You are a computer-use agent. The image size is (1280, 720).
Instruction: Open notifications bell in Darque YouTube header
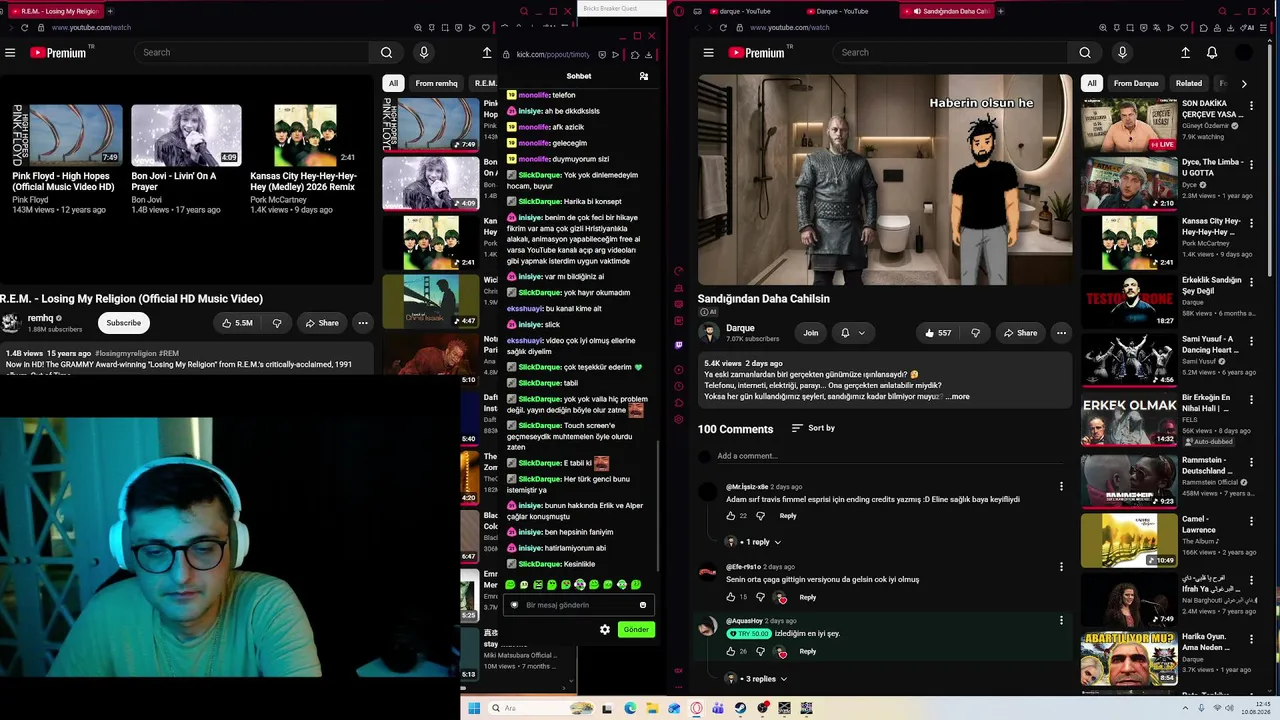tap(1212, 53)
